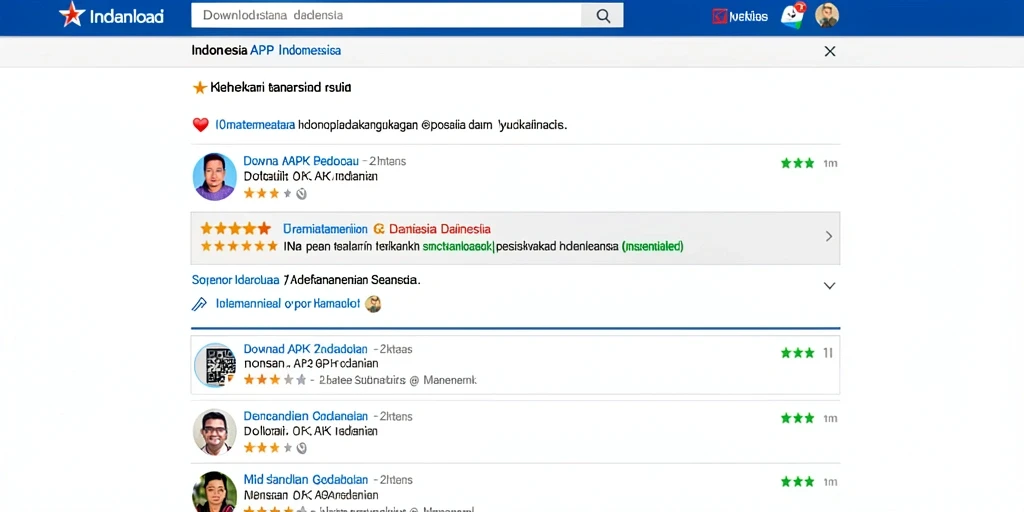Click small avatar after Hamaolot

point(373,304)
